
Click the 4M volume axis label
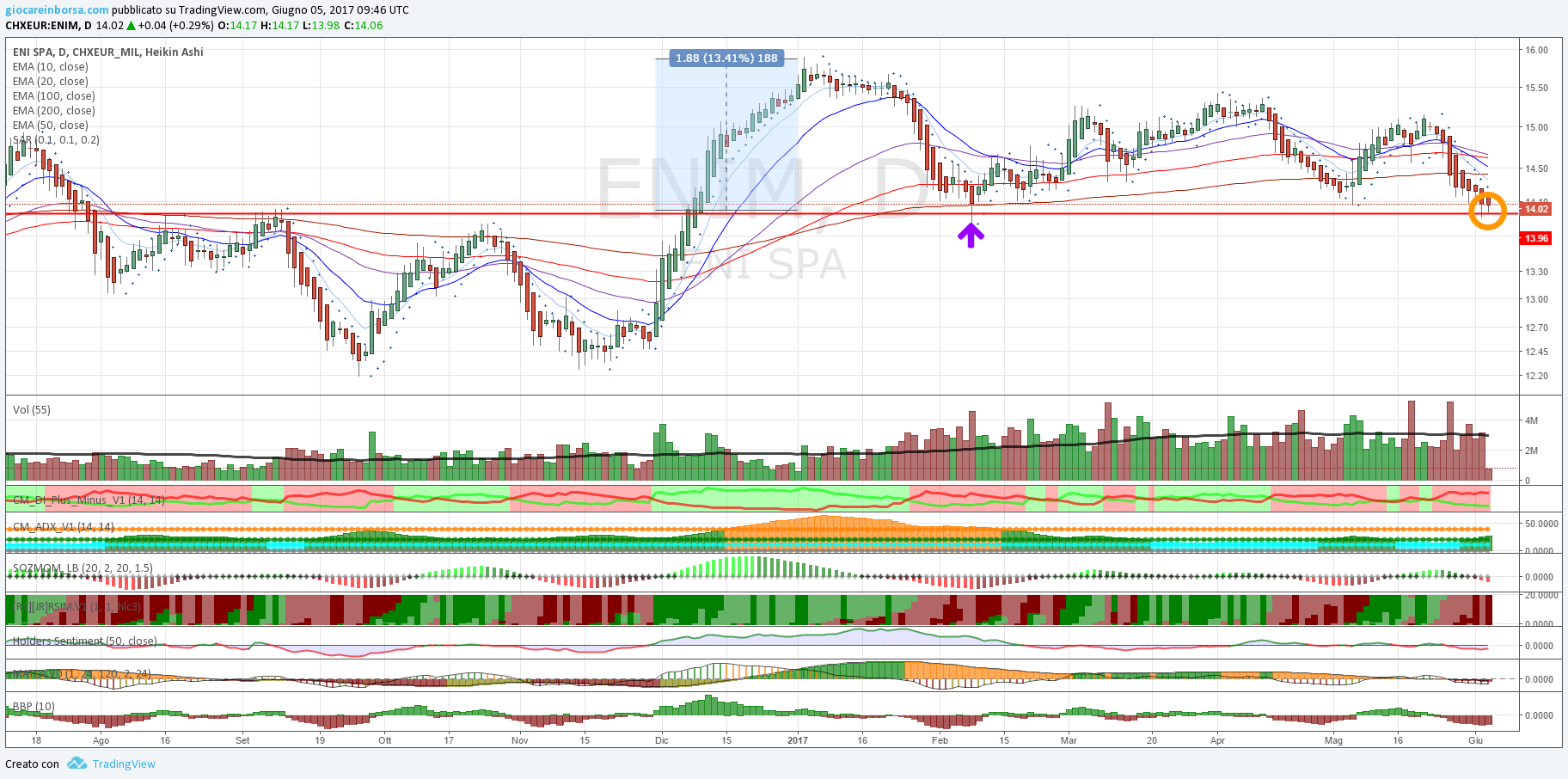click(1531, 420)
